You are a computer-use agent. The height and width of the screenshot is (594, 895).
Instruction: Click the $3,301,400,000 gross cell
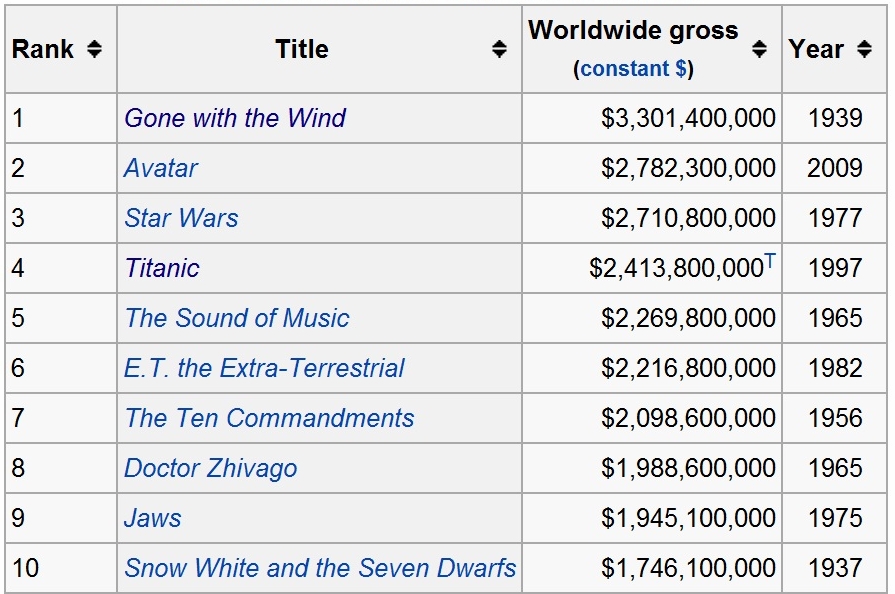tap(652, 118)
